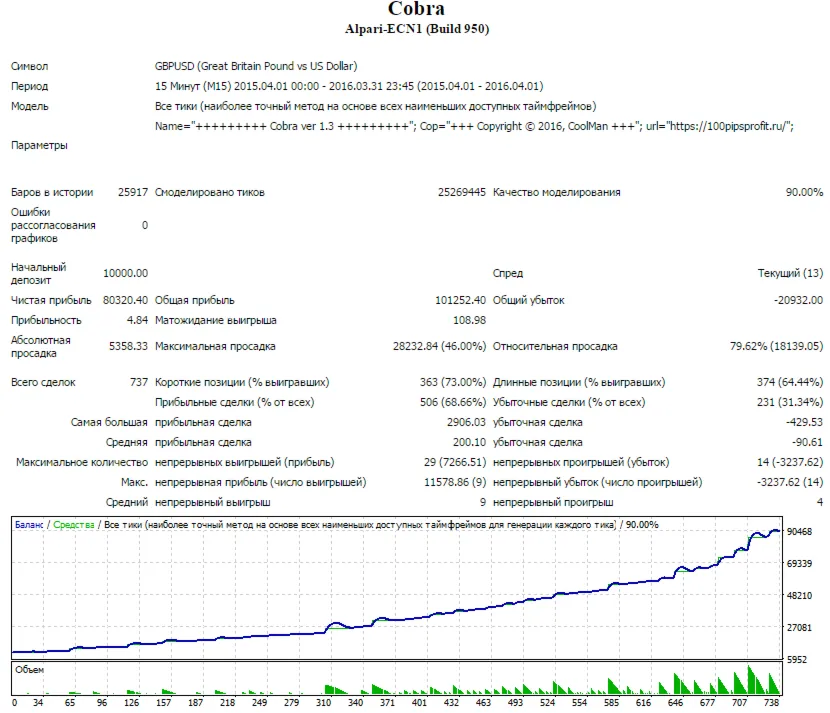Click the Объем volume panel label
The height and width of the screenshot is (713, 830).
(30, 670)
